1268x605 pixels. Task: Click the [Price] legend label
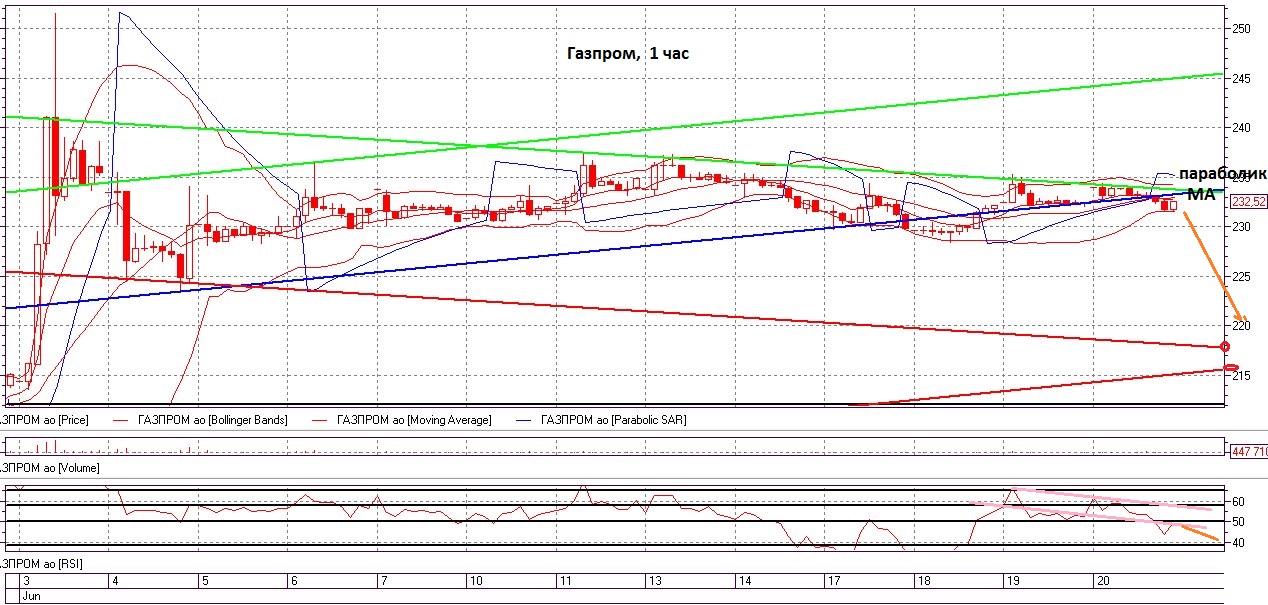click(x=44, y=420)
